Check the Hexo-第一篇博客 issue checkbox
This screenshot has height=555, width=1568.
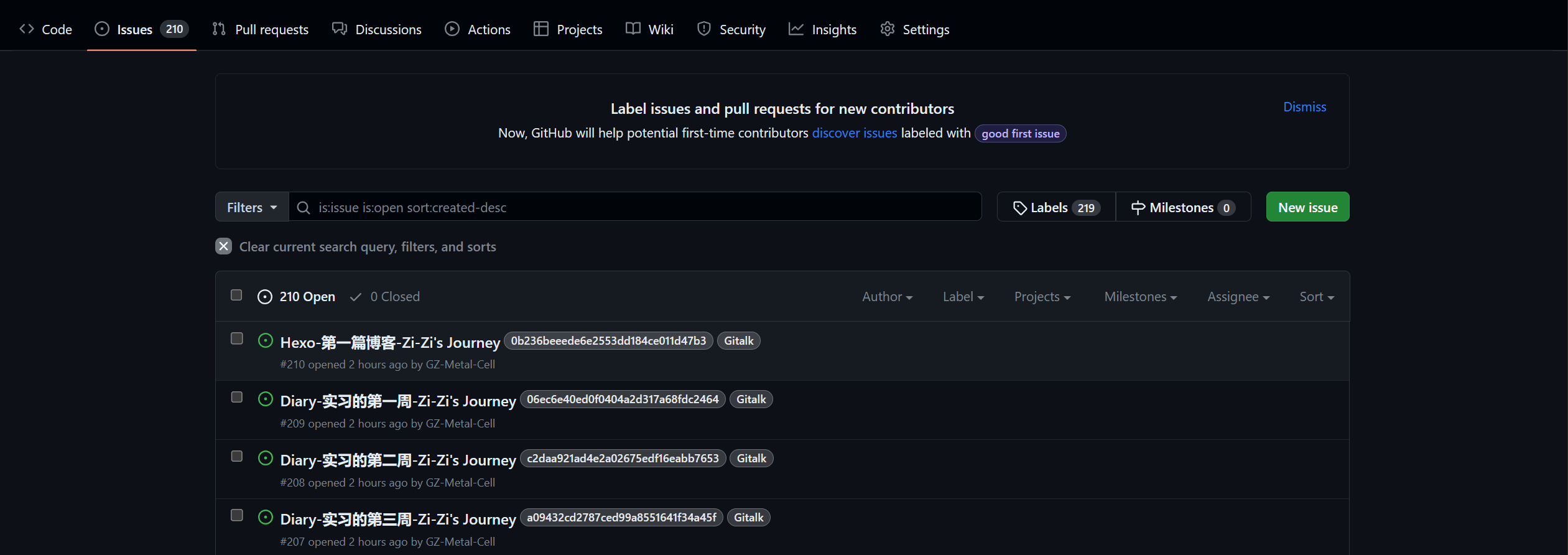click(237, 338)
